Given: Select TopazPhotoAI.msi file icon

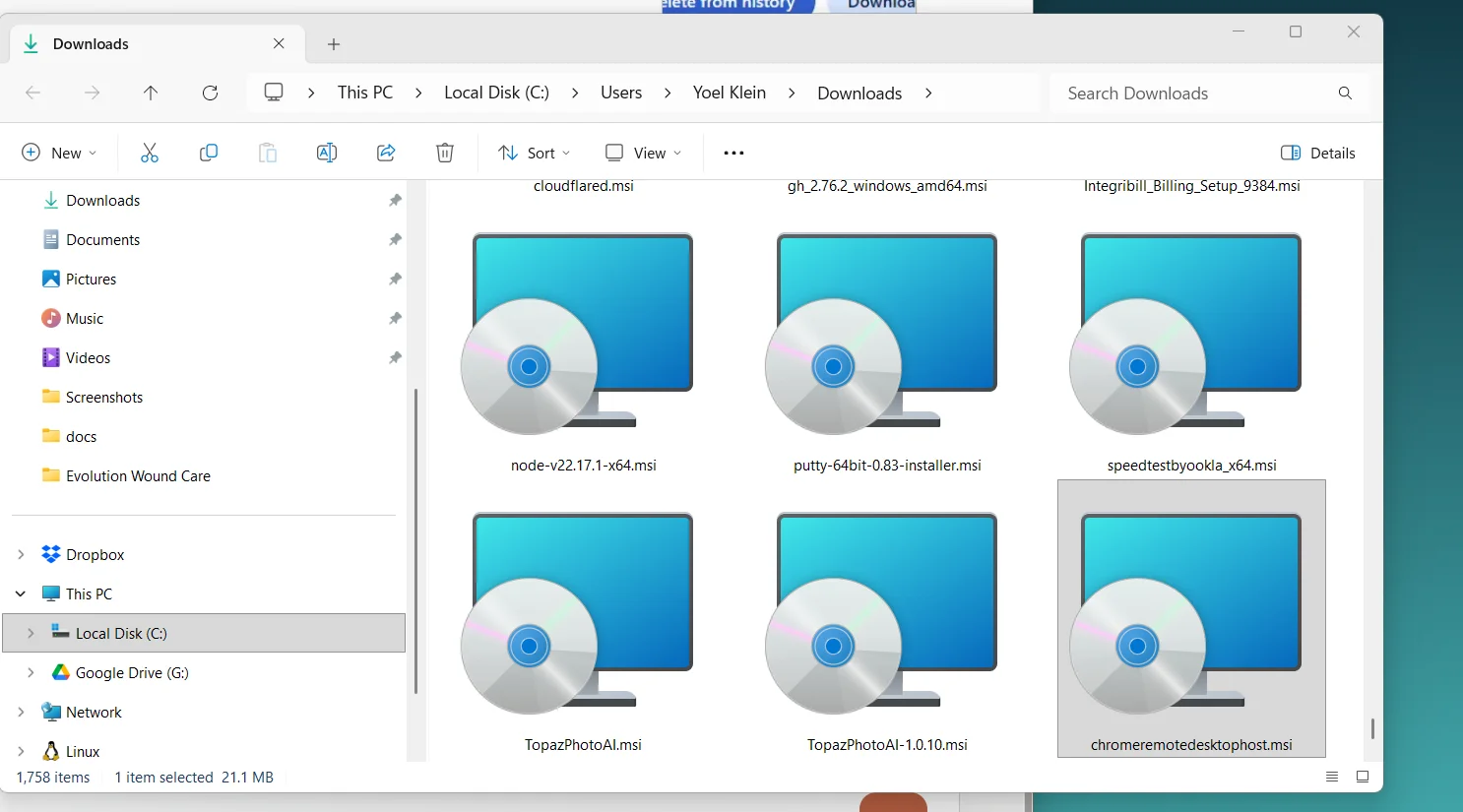Looking at the screenshot, I should 577,613.
